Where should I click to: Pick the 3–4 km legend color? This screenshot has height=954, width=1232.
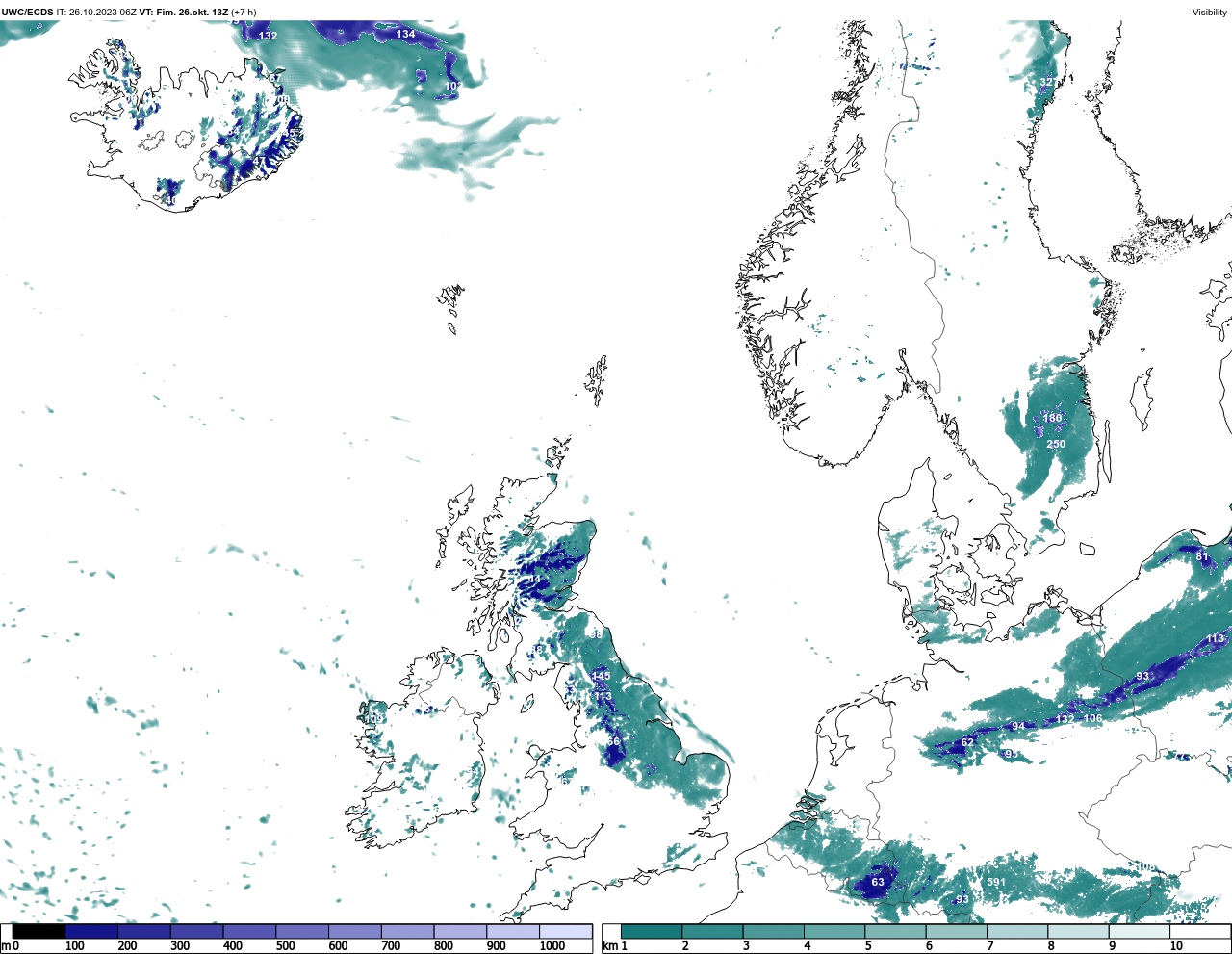coord(773,931)
